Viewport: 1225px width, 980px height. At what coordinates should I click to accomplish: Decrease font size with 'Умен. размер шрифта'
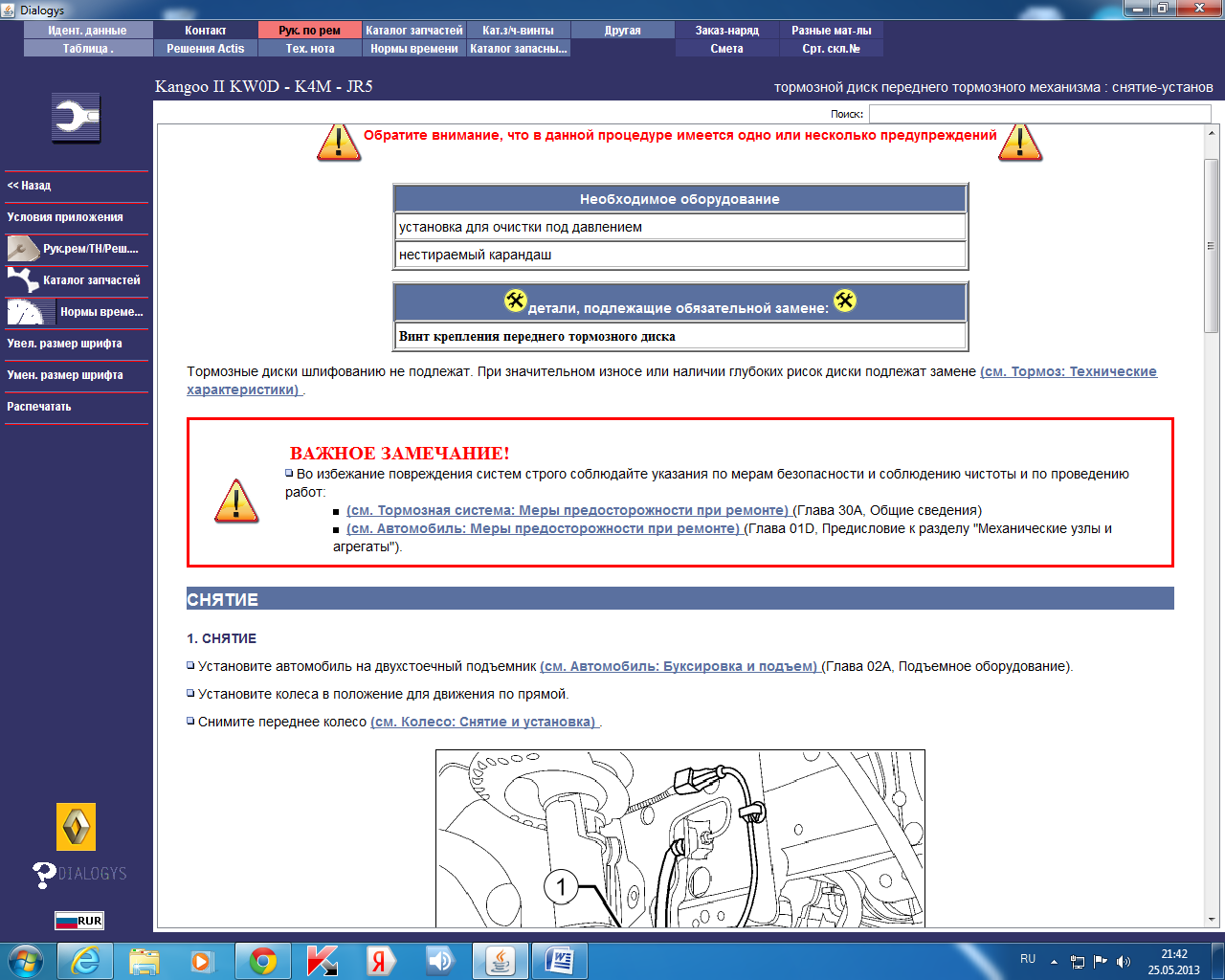tap(77, 375)
